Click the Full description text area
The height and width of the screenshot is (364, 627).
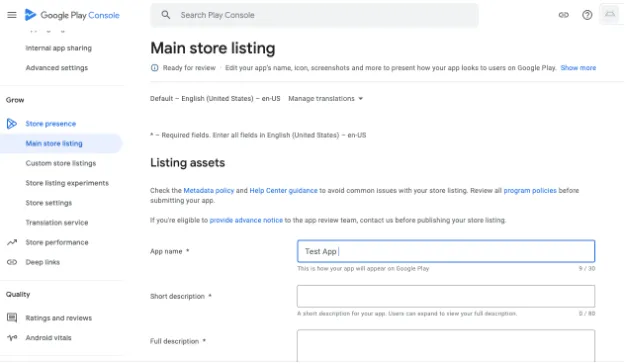pyautogui.click(x=446, y=346)
